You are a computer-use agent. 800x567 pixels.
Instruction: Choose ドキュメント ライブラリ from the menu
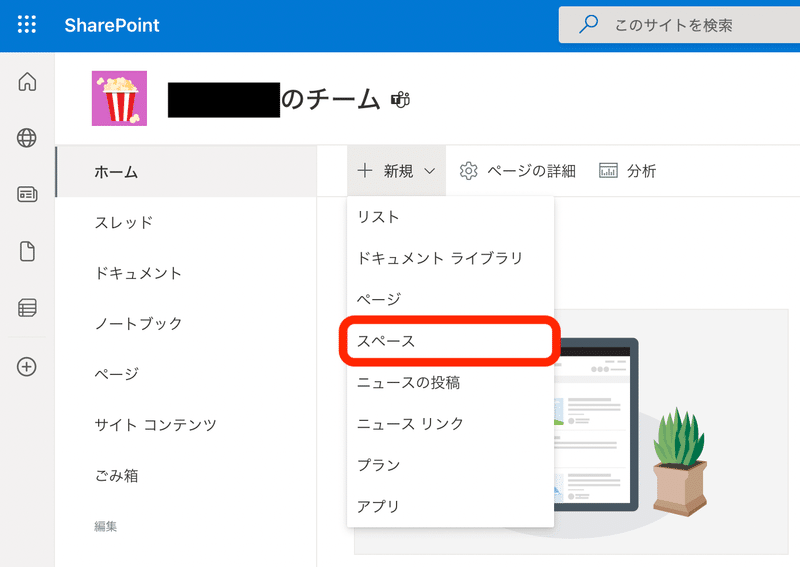pos(451,258)
